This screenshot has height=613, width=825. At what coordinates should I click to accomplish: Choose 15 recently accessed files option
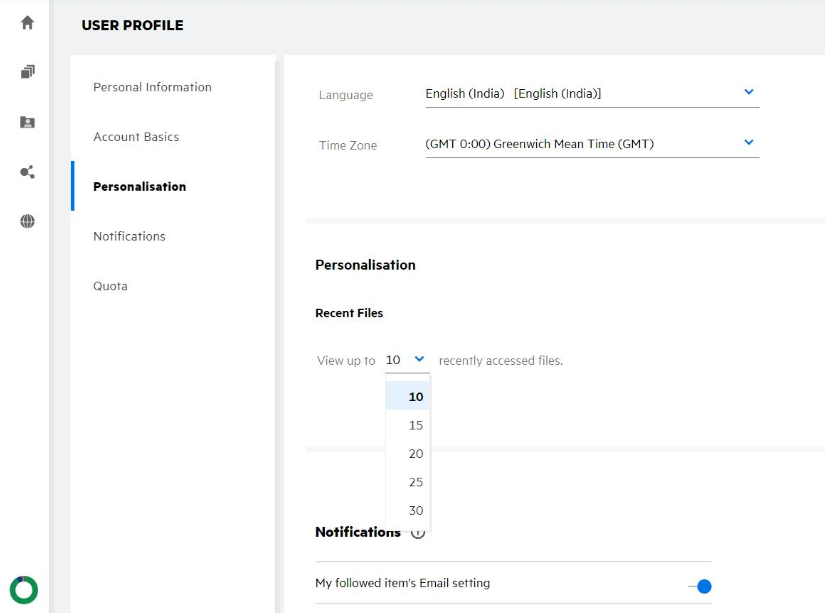tap(415, 425)
